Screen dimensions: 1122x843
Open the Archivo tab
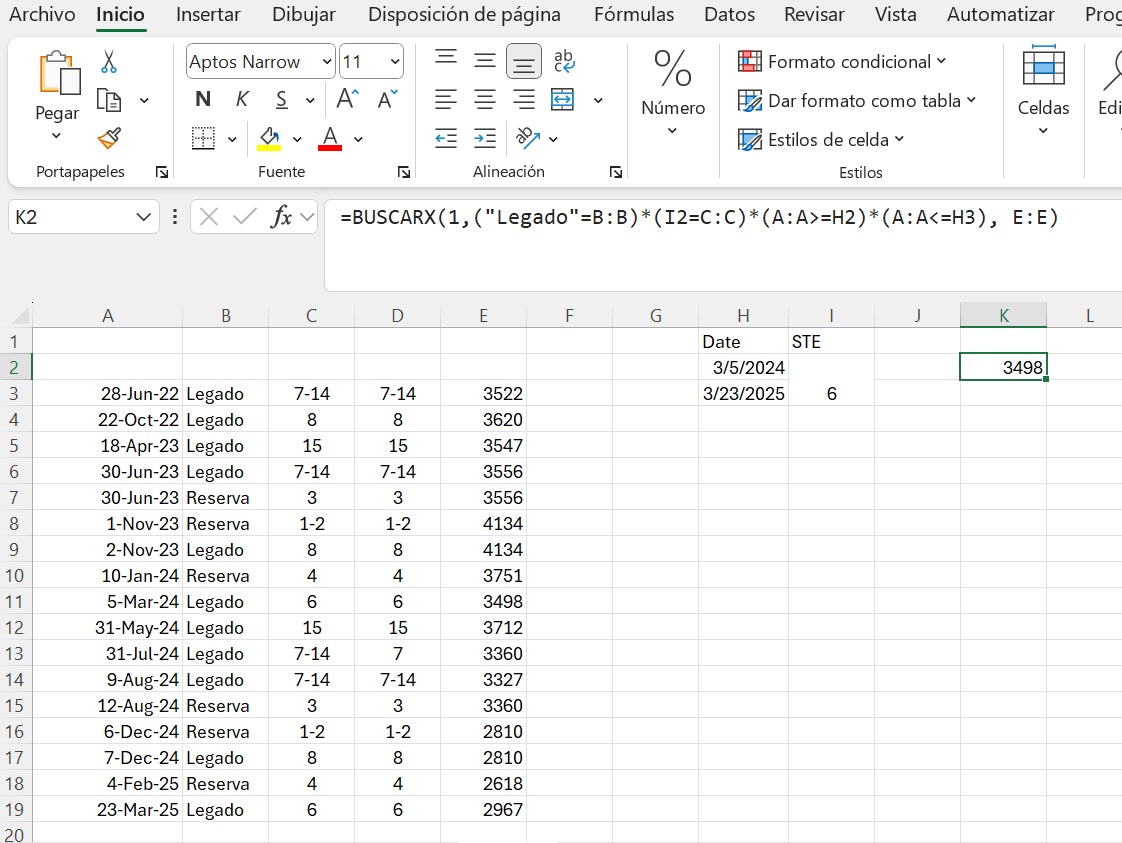[x=42, y=14]
